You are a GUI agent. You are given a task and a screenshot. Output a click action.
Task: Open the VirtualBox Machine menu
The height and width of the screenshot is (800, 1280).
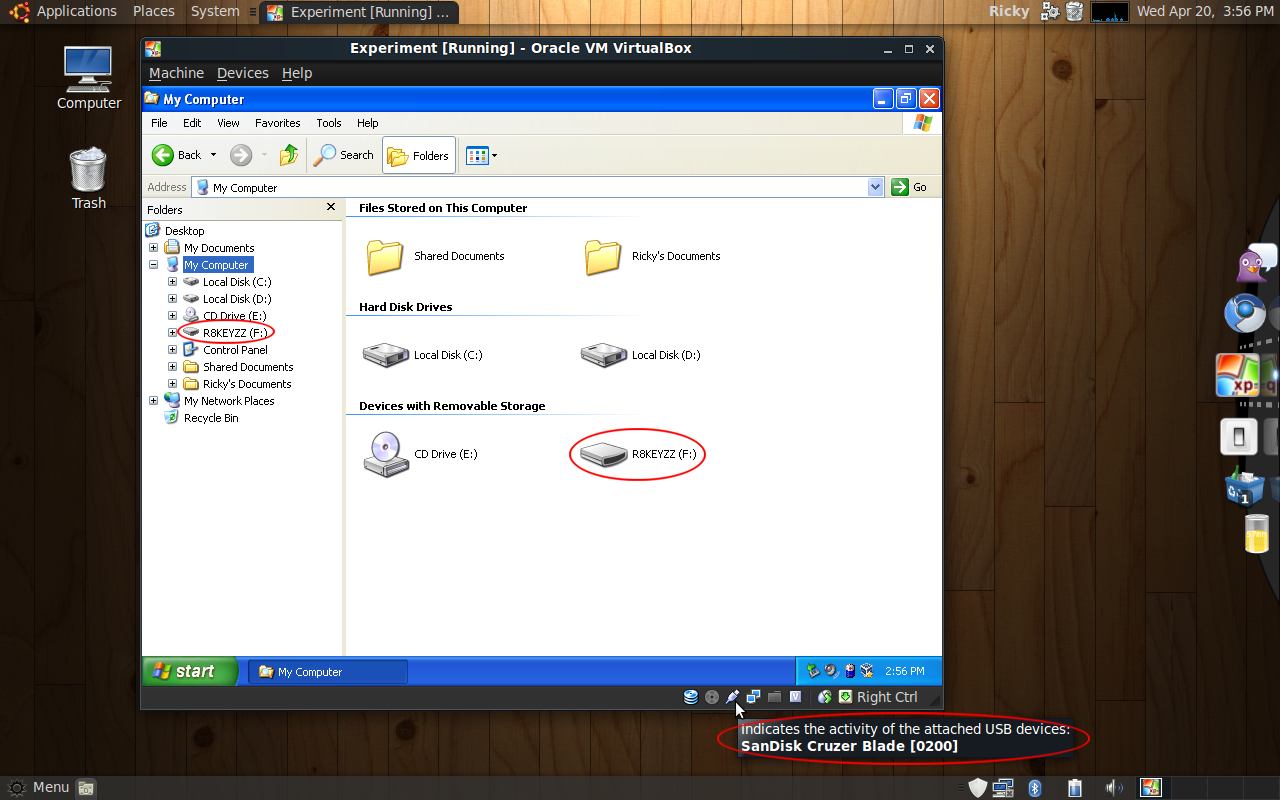click(176, 73)
